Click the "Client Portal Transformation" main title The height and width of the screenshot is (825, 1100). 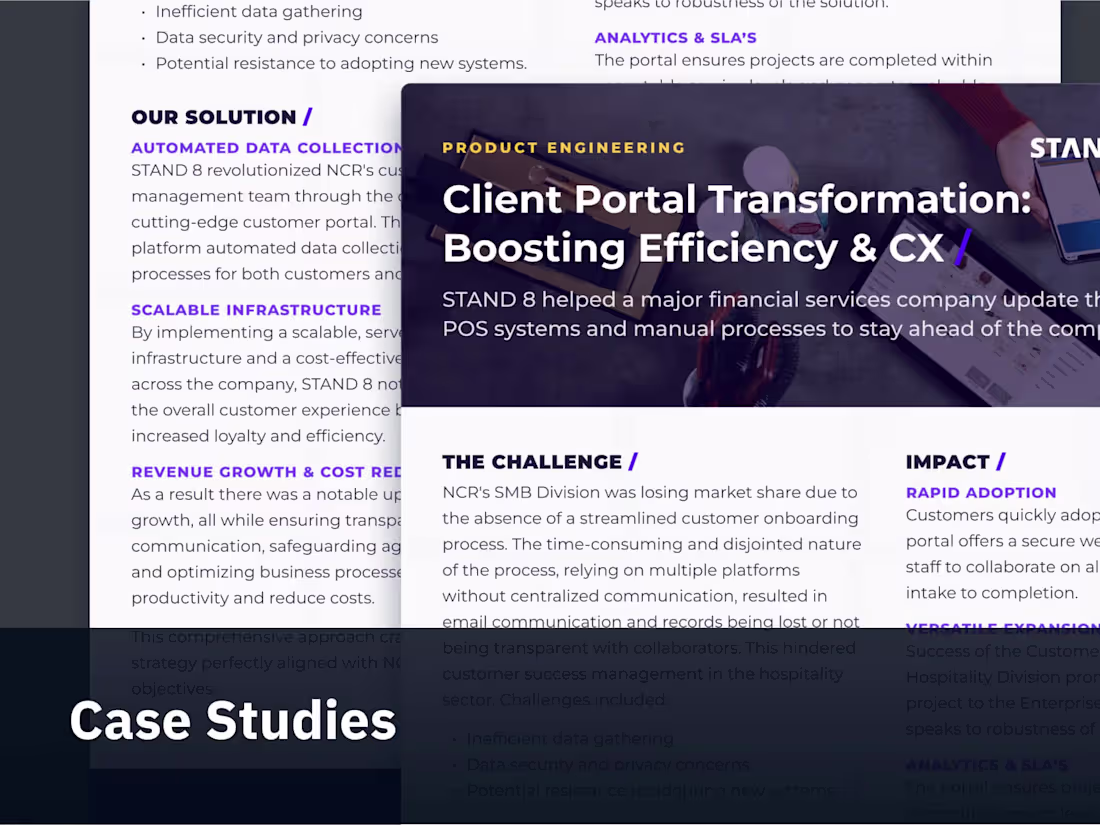click(738, 199)
